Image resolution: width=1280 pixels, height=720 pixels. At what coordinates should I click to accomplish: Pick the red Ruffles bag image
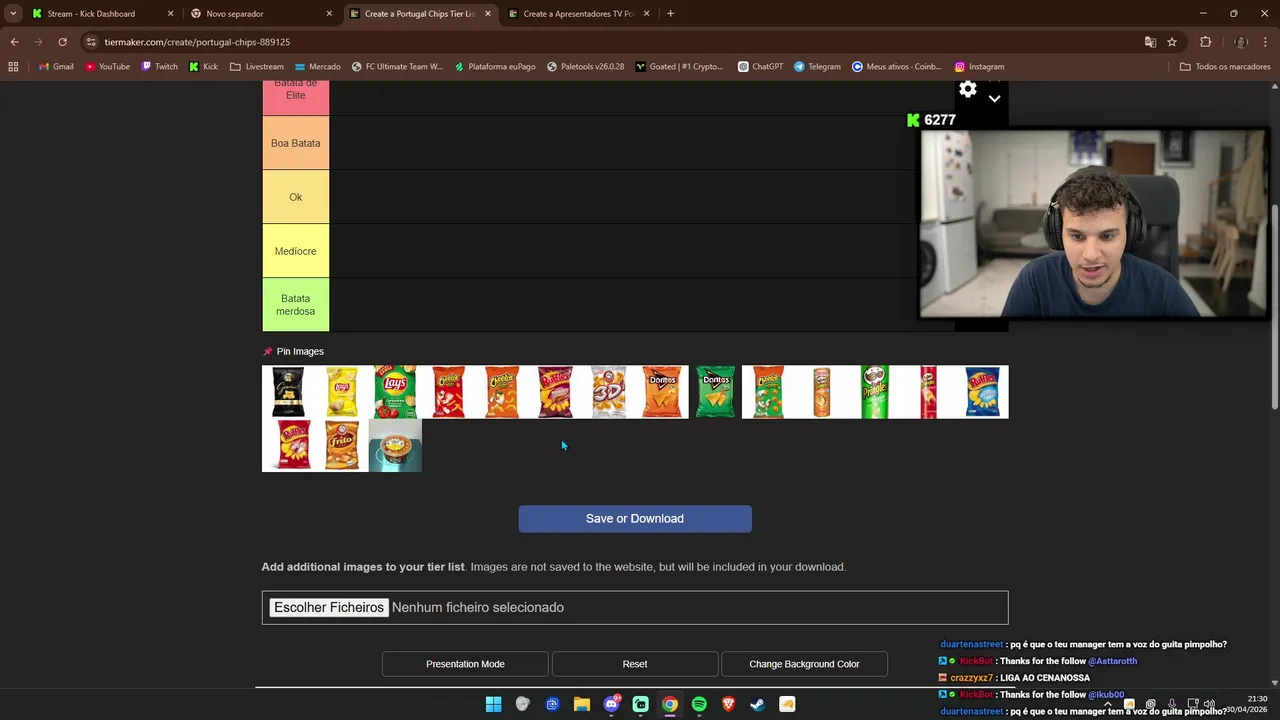pyautogui.click(x=288, y=445)
